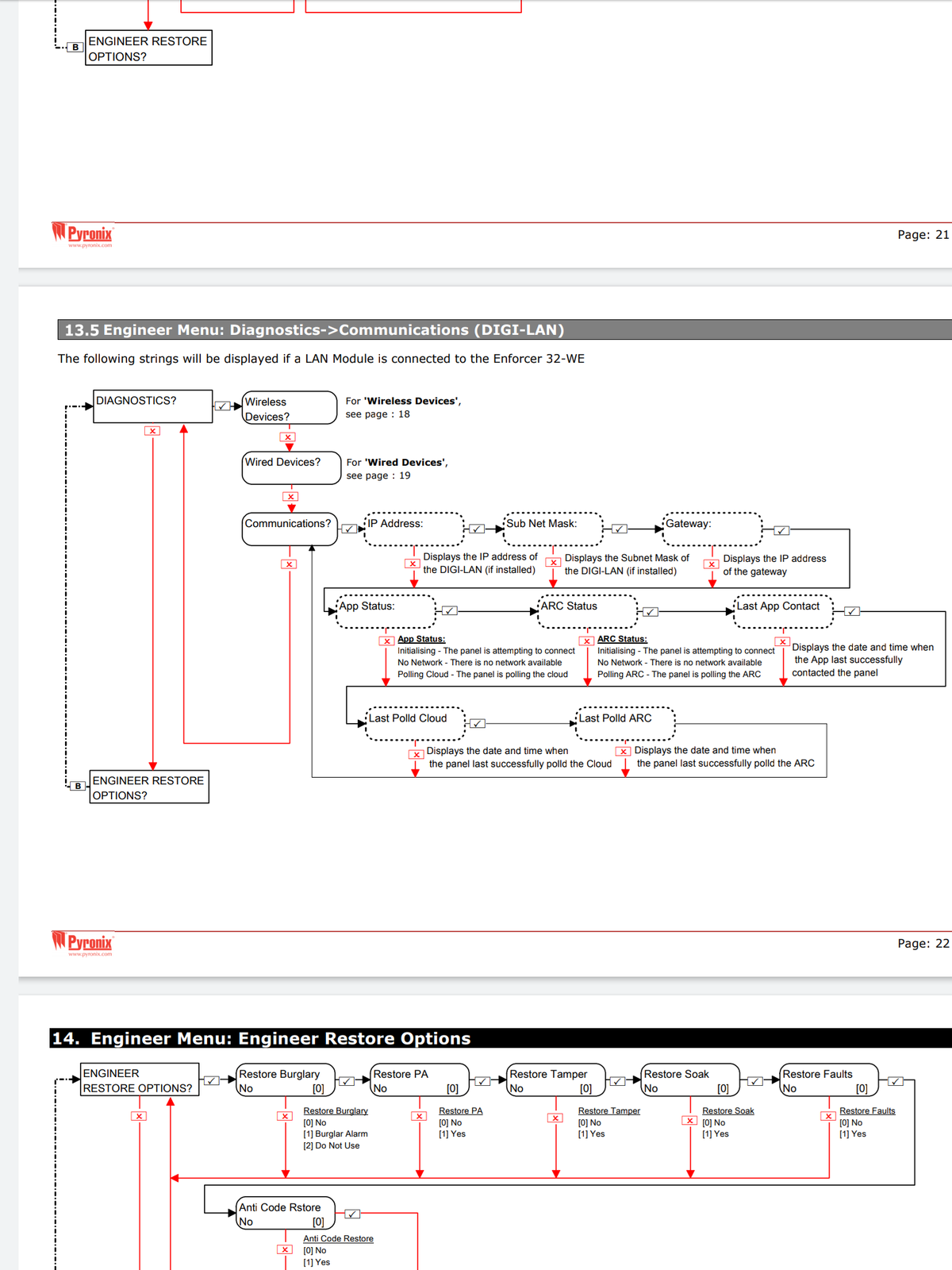Click the underlined ARC Status: description title
The height and width of the screenshot is (1270, 952).
(622, 639)
